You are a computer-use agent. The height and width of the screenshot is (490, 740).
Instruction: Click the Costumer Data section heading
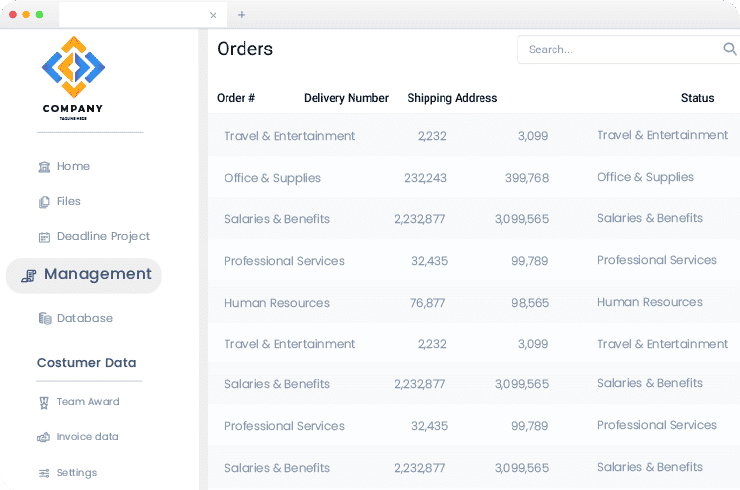pyautogui.click(x=86, y=363)
